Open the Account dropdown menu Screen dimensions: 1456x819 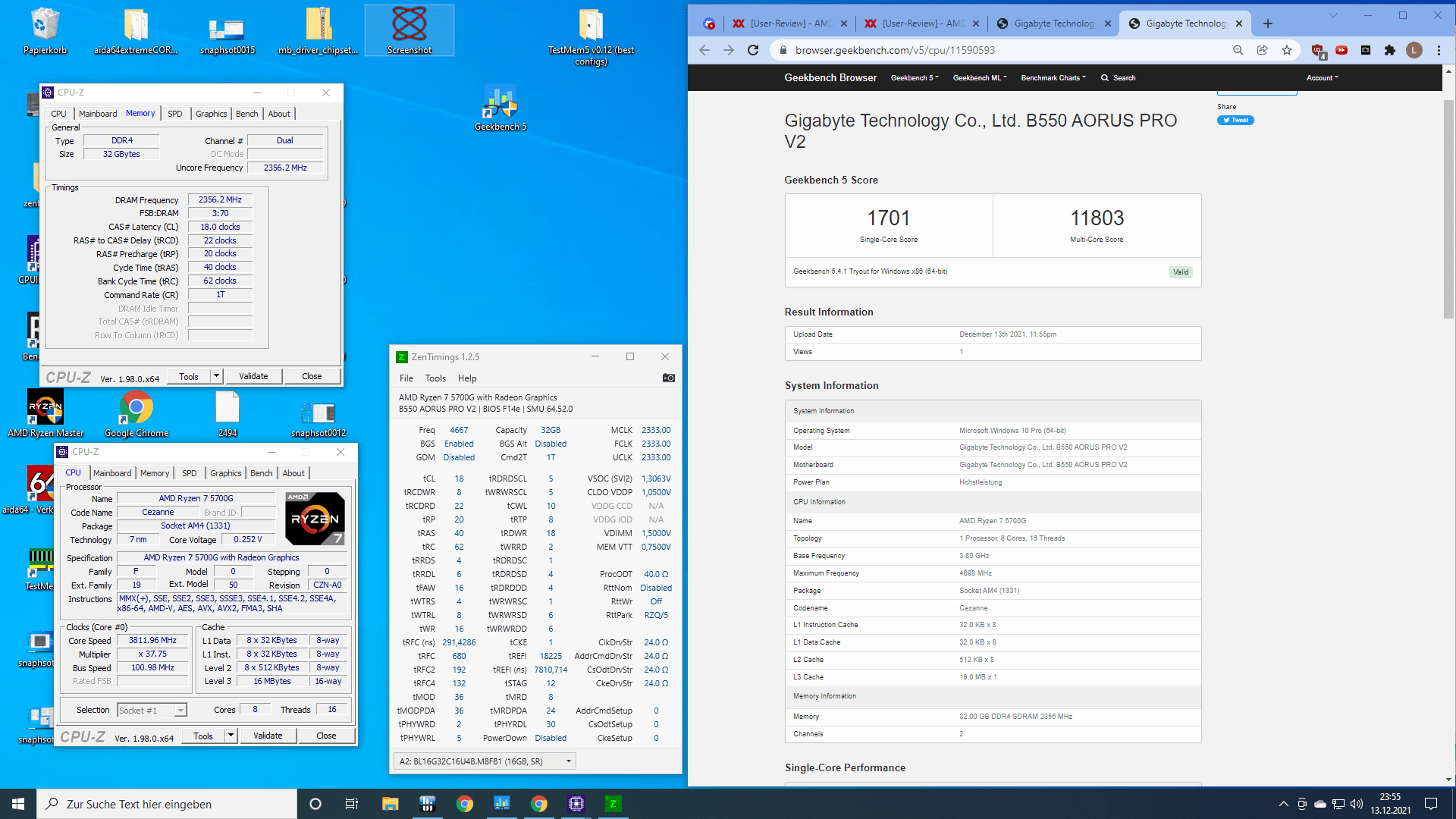1322,78
